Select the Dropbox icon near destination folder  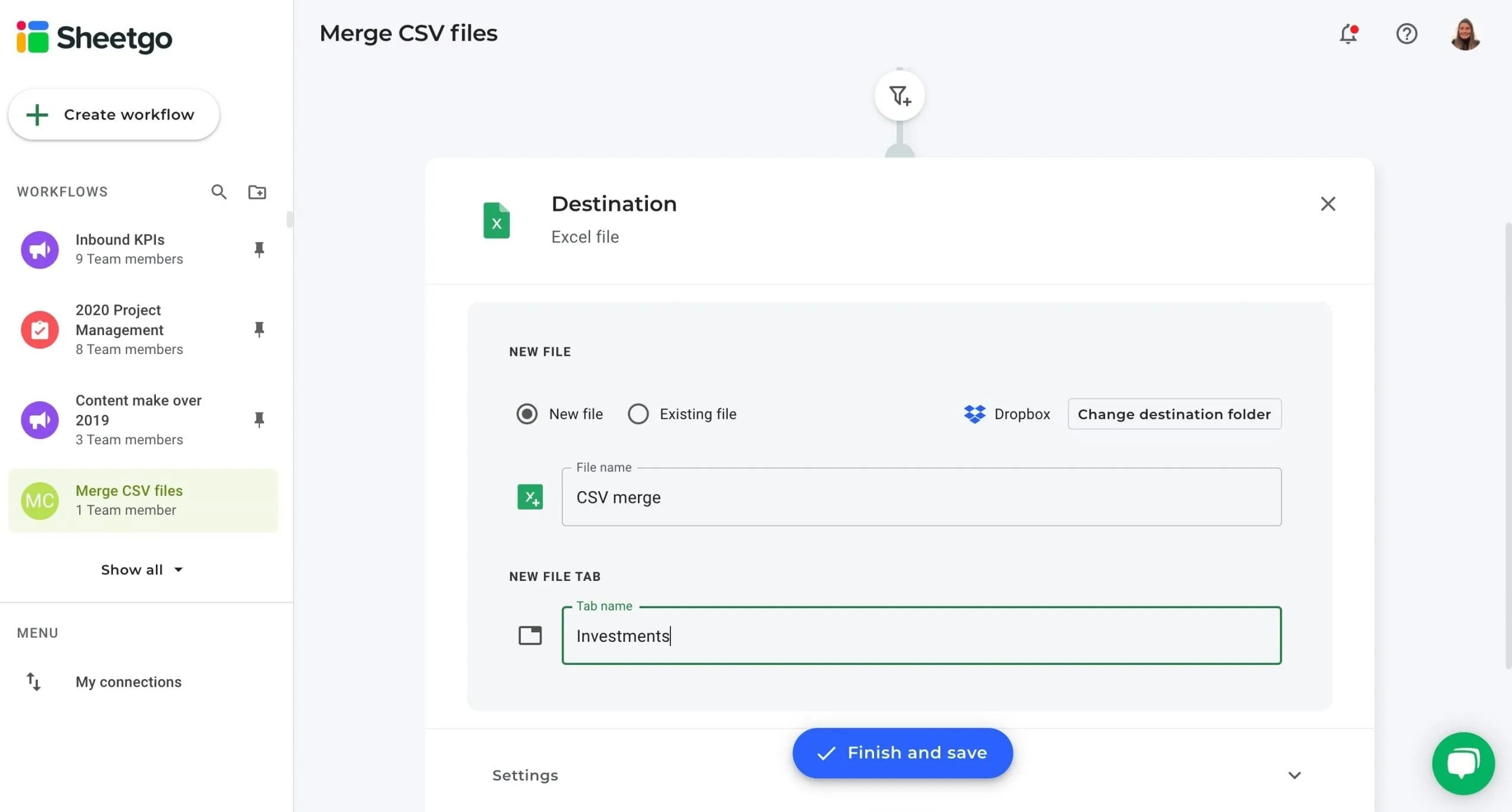[x=975, y=414]
